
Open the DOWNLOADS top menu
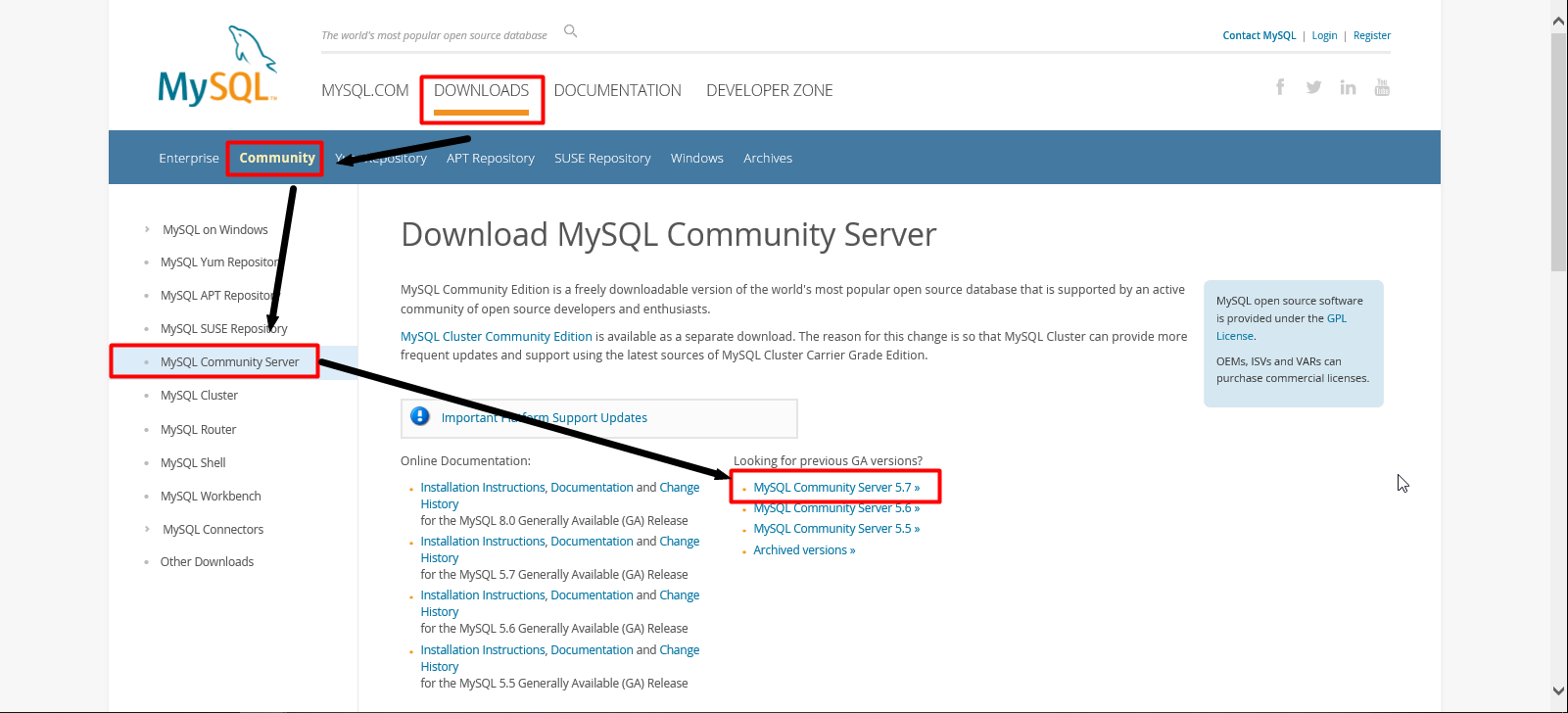[x=481, y=90]
